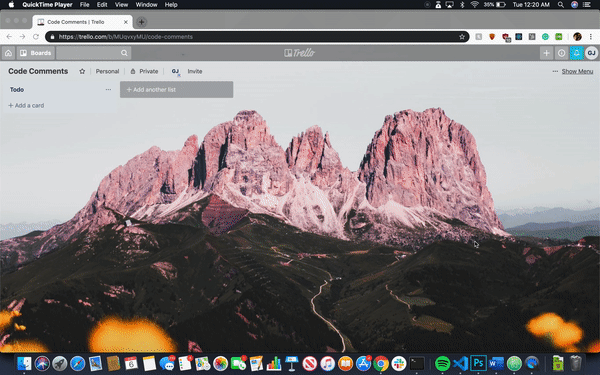Open Wi-Fi status menu
This screenshot has height=375, width=600.
474,5
